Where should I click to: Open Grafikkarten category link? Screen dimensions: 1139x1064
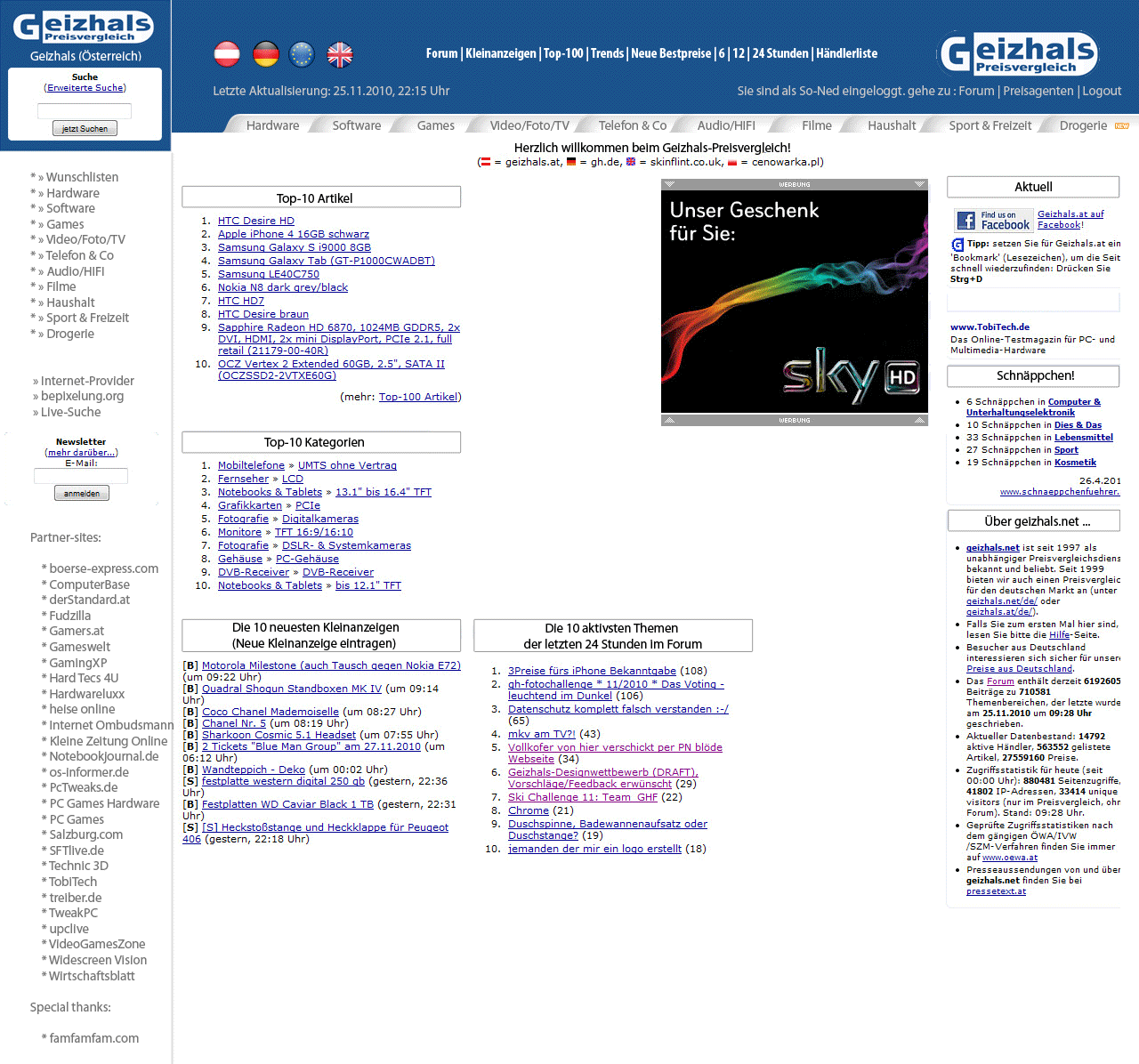[x=250, y=505]
